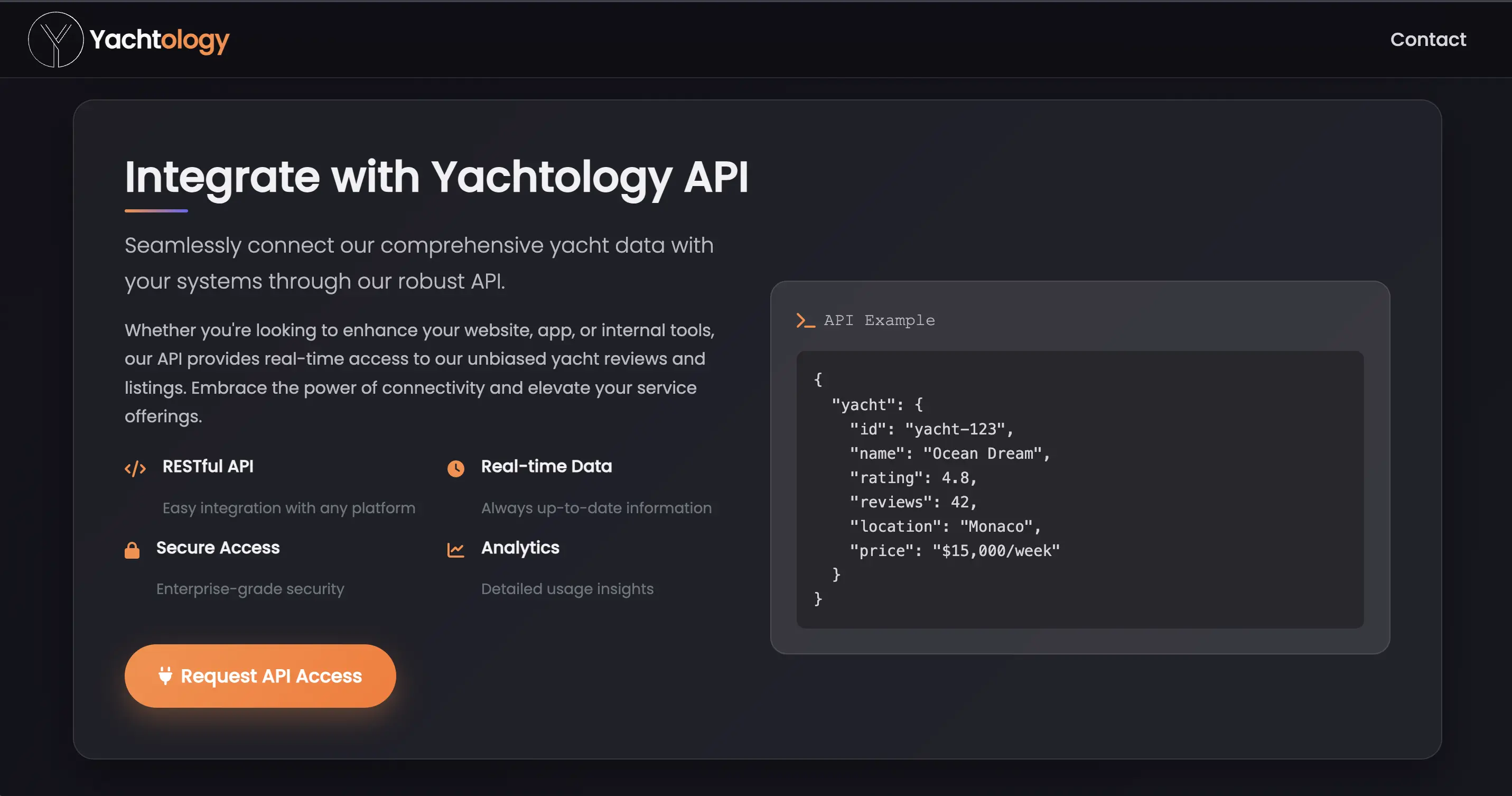
Task: Select the $15,000/week price string
Action: pos(998,551)
